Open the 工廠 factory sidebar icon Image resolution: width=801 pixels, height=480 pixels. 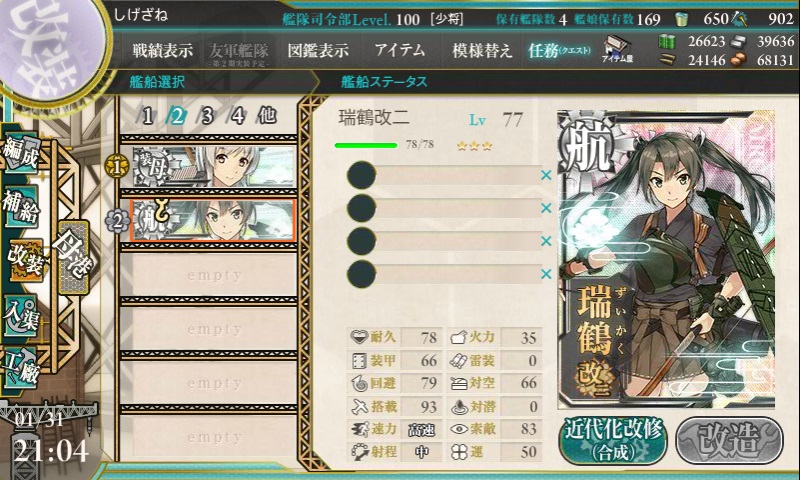21,367
